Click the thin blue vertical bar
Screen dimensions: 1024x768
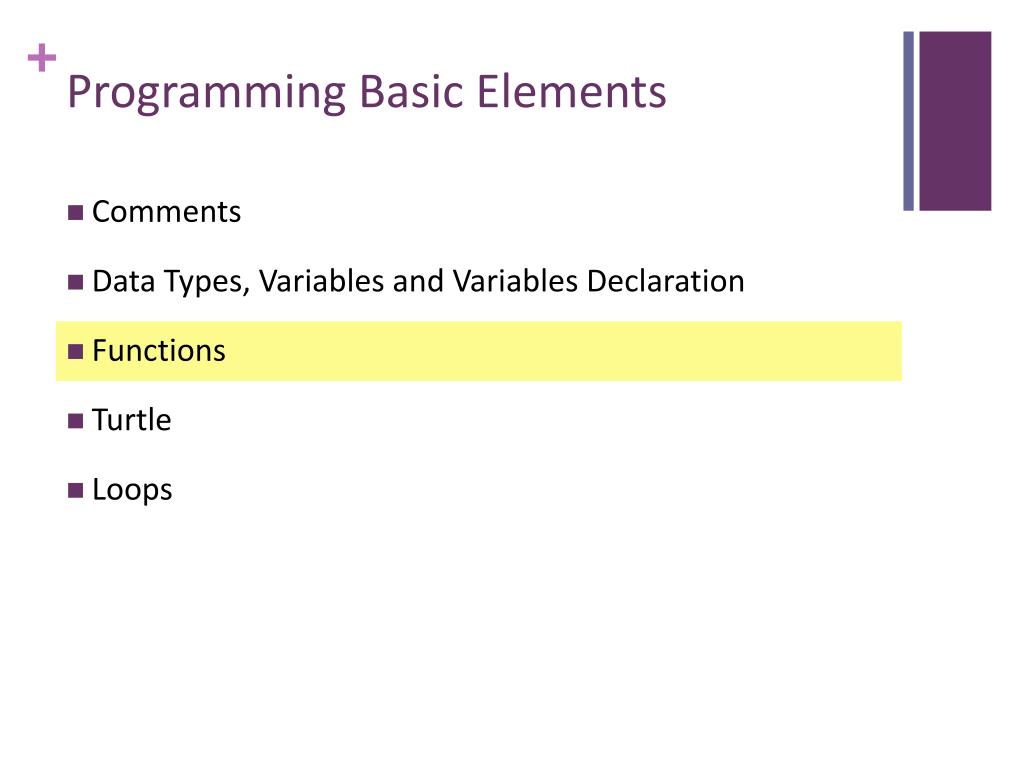pyautogui.click(x=908, y=121)
